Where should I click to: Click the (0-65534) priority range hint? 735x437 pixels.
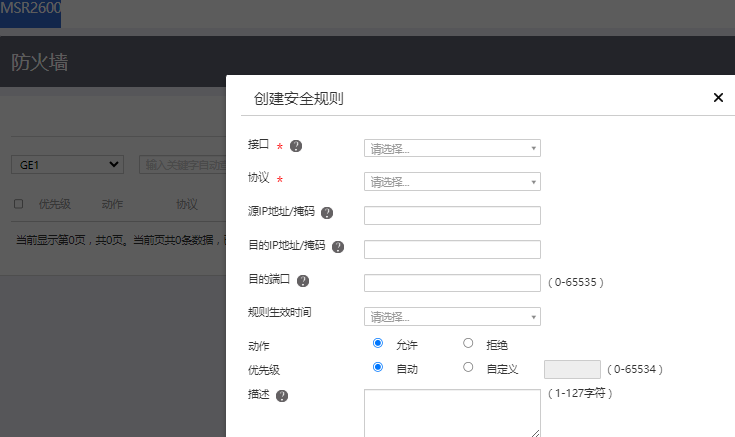pos(635,369)
